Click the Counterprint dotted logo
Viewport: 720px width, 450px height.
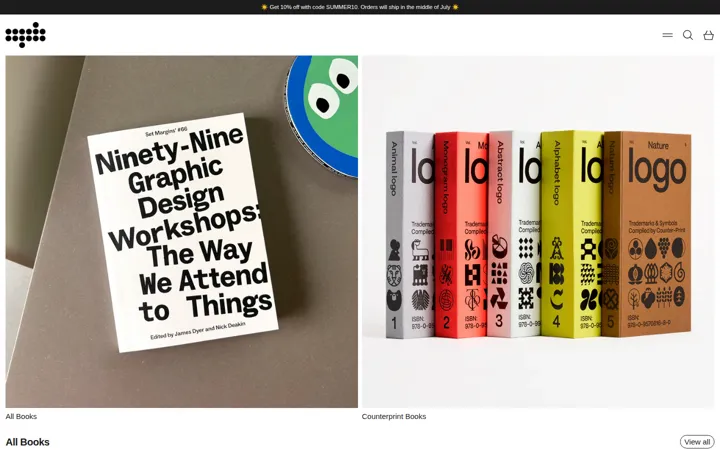(25, 35)
